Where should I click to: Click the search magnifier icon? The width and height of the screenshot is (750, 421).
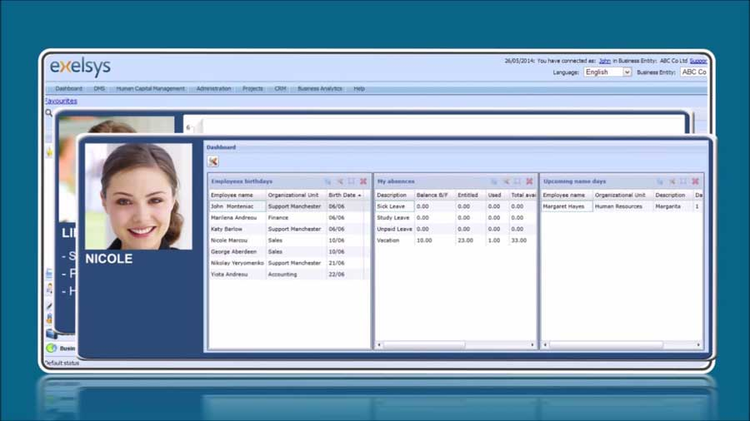pos(49,113)
